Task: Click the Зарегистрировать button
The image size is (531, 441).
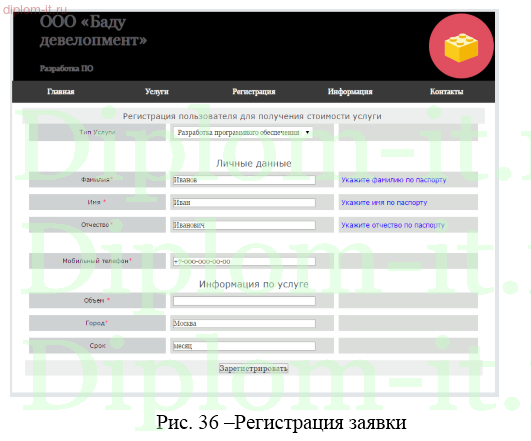Action: click(x=254, y=368)
